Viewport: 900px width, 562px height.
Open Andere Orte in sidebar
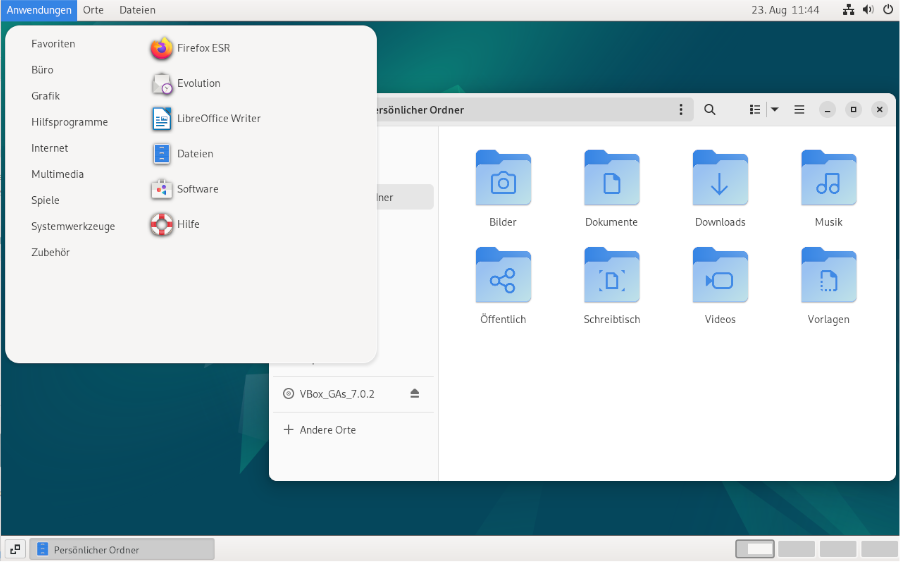[353, 430]
